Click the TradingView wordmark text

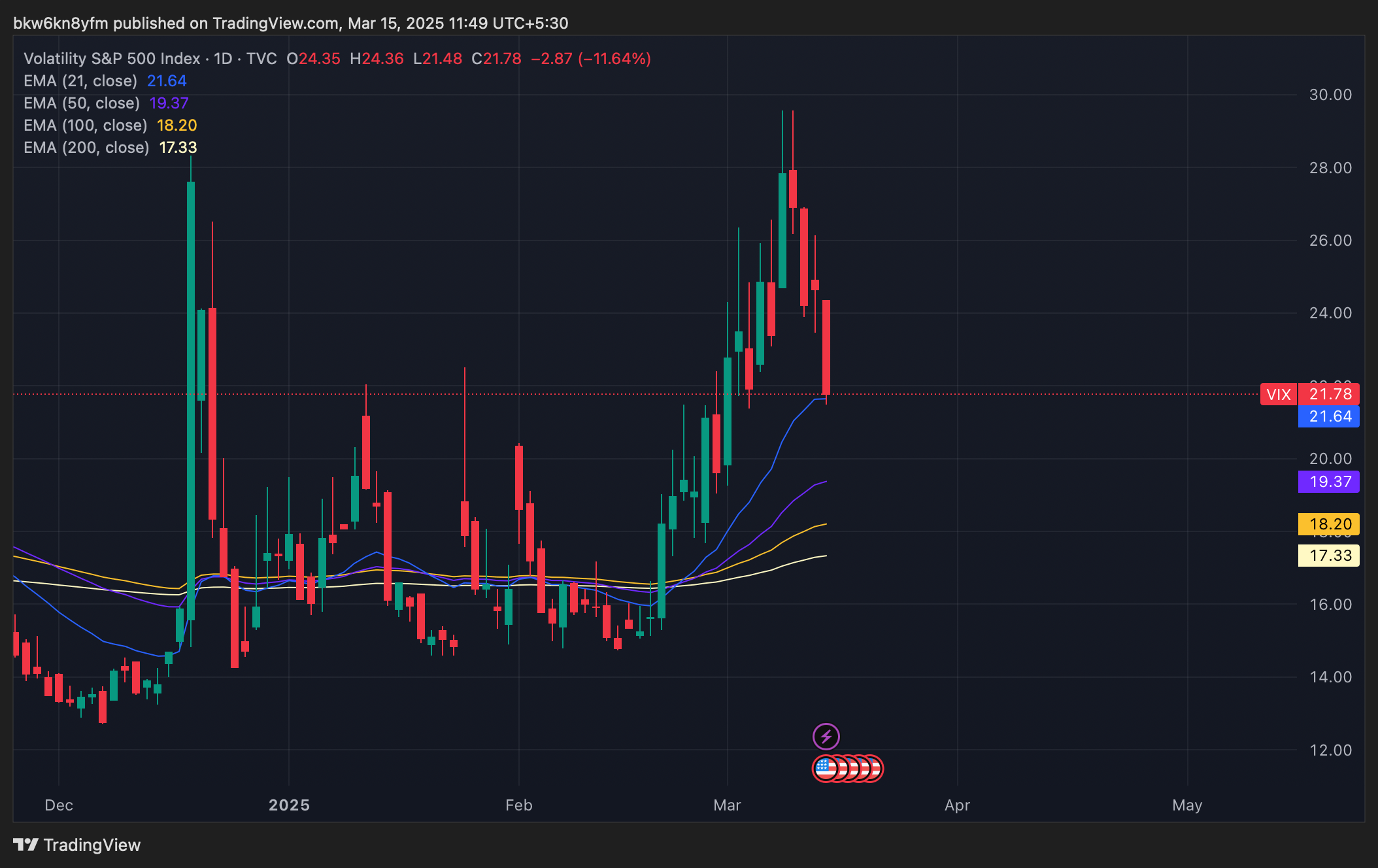click(92, 845)
